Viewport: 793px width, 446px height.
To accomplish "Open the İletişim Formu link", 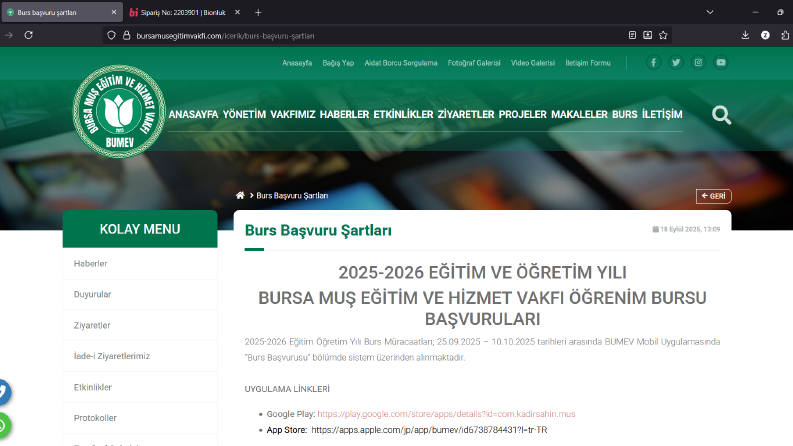I will tap(588, 63).
